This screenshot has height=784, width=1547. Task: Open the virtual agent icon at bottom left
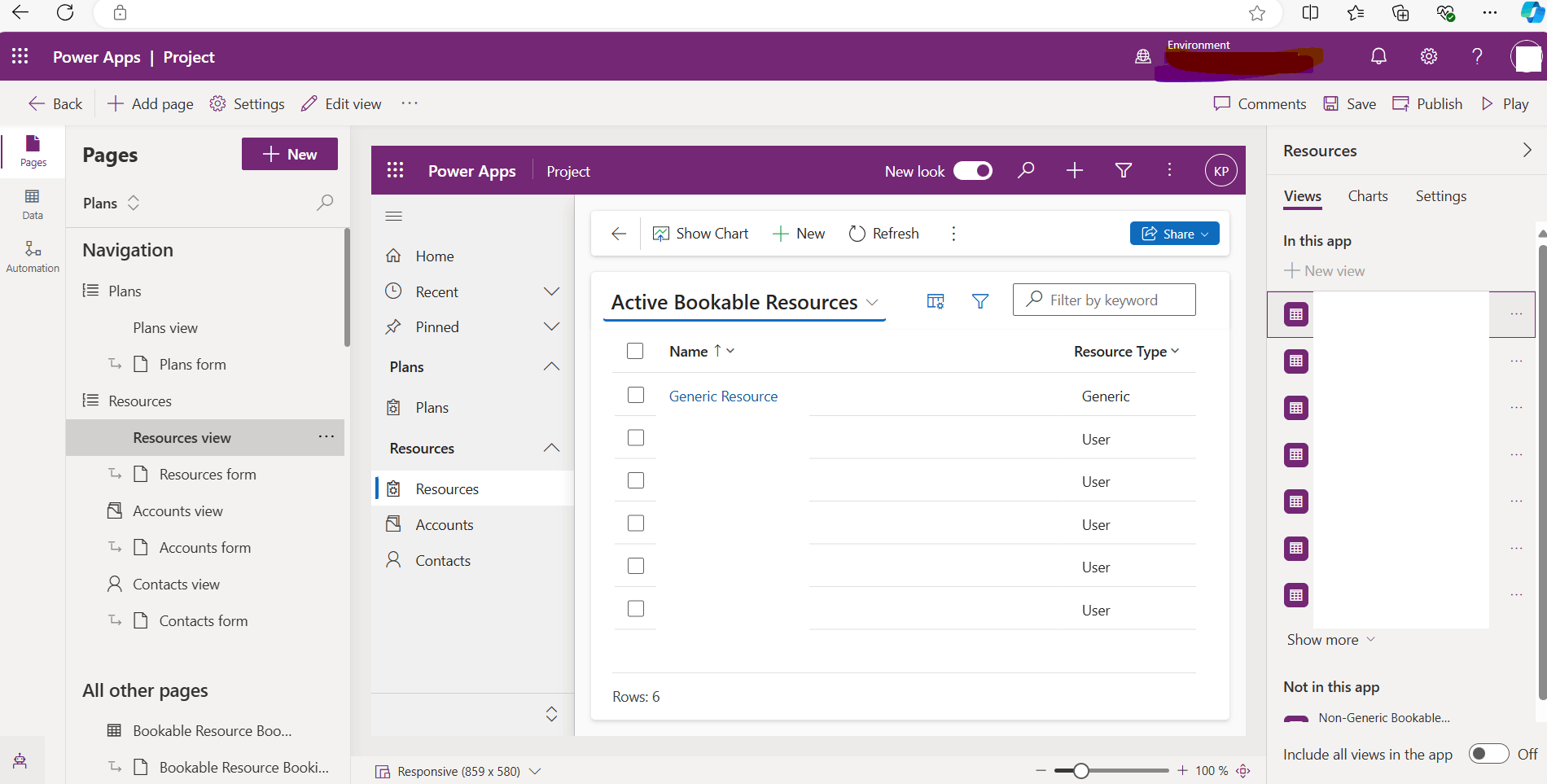[x=20, y=761]
